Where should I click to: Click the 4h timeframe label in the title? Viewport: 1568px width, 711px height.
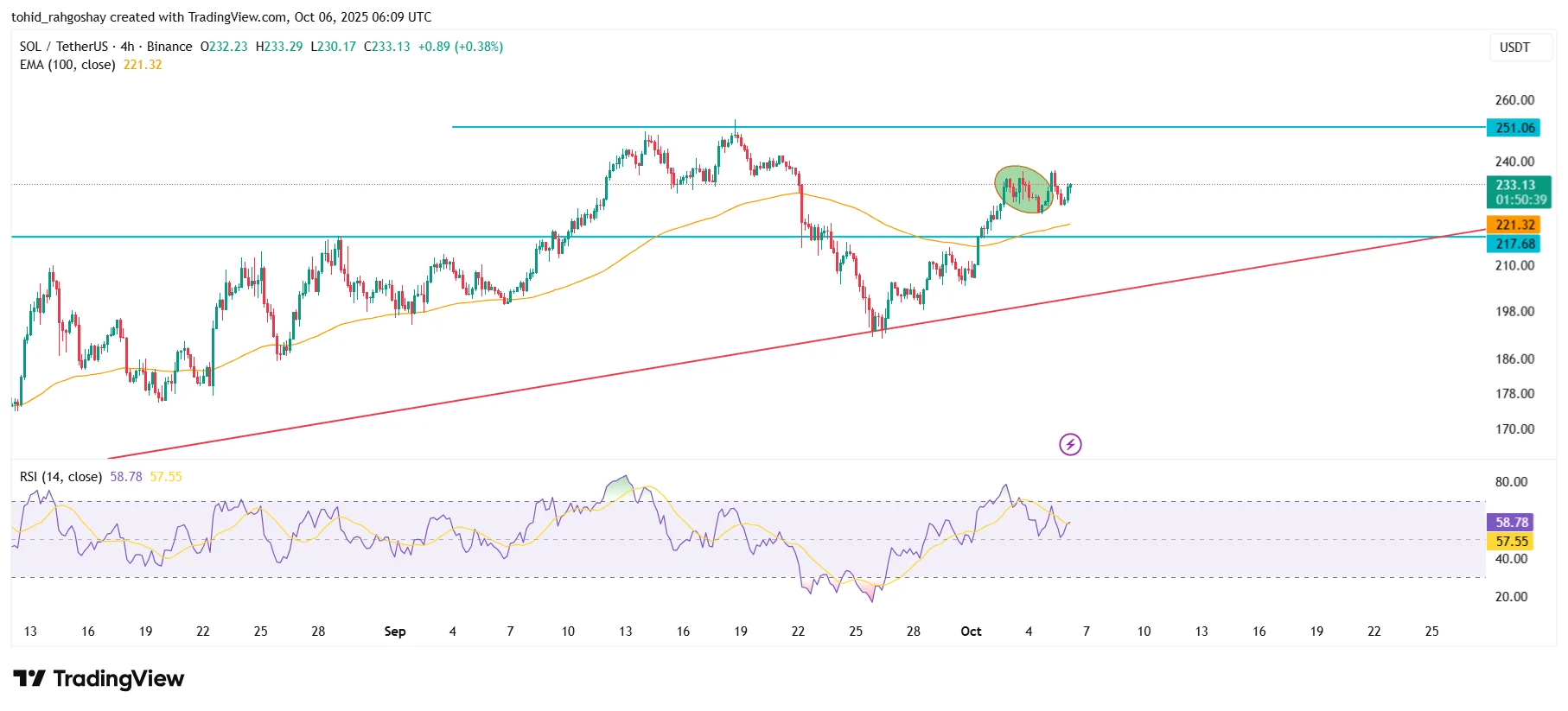127,47
